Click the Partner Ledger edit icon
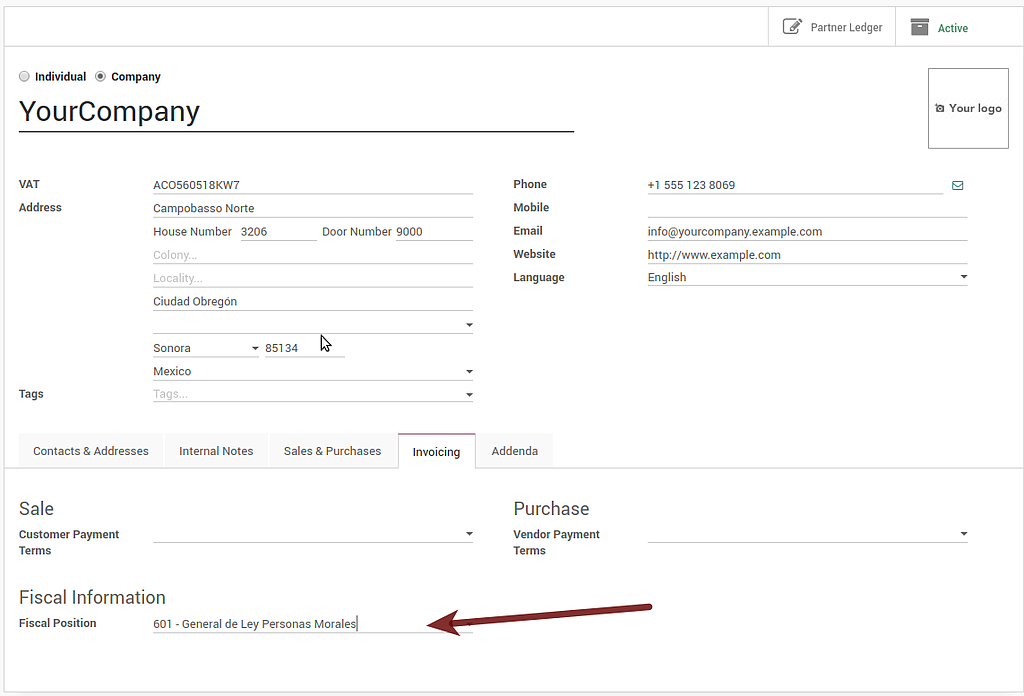The image size is (1024, 696). pyautogui.click(x=792, y=27)
